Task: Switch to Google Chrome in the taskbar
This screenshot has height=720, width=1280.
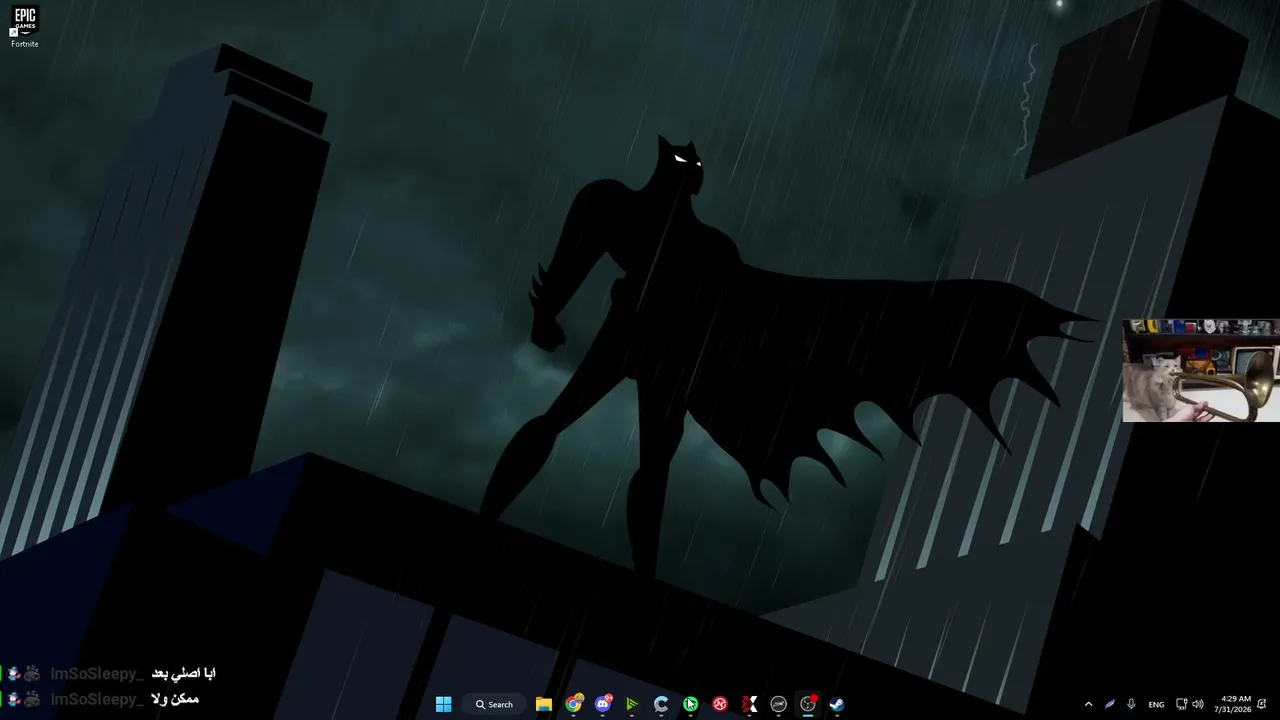Action: pyautogui.click(x=574, y=704)
